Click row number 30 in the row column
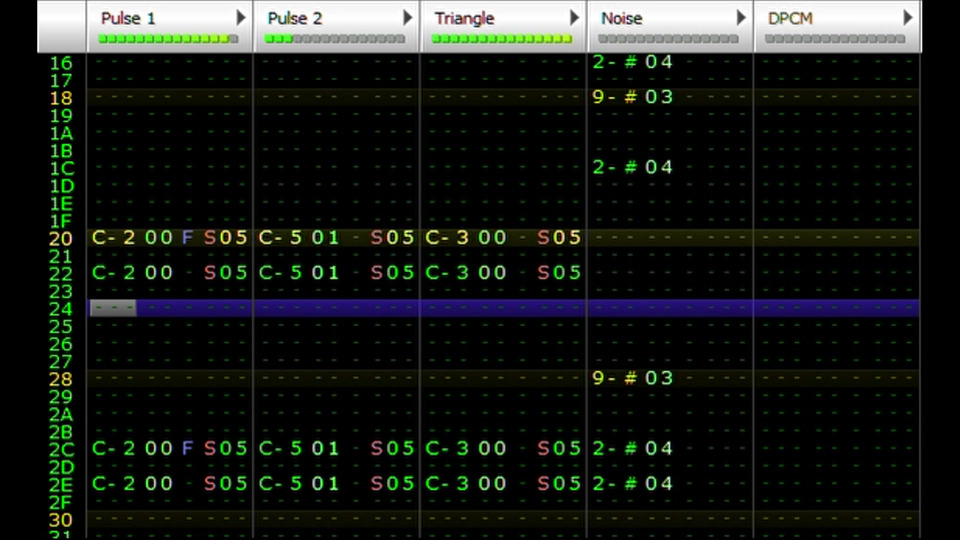Image resolution: width=960 pixels, height=540 pixels. pyautogui.click(x=61, y=520)
